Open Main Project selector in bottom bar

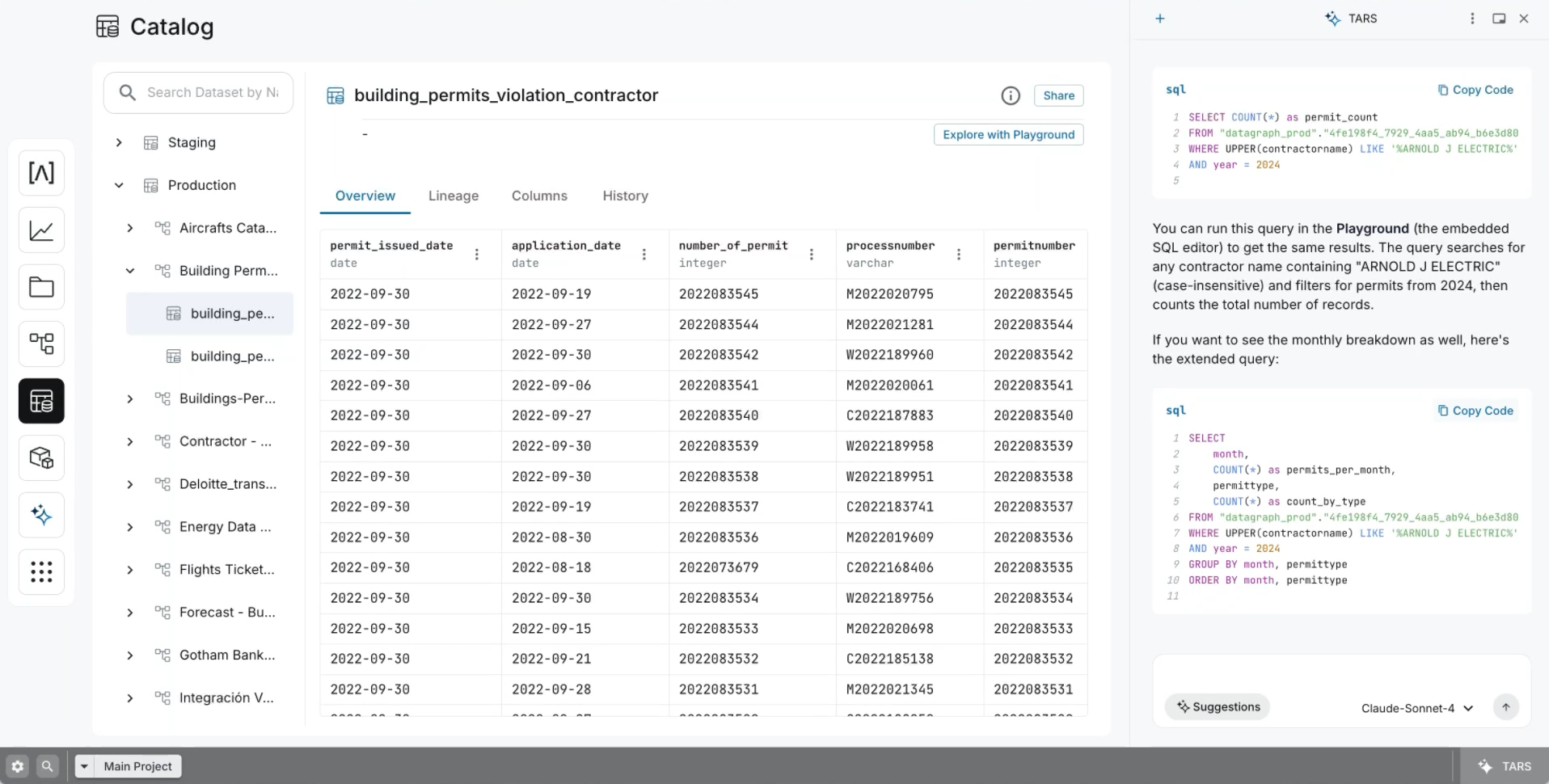click(129, 766)
